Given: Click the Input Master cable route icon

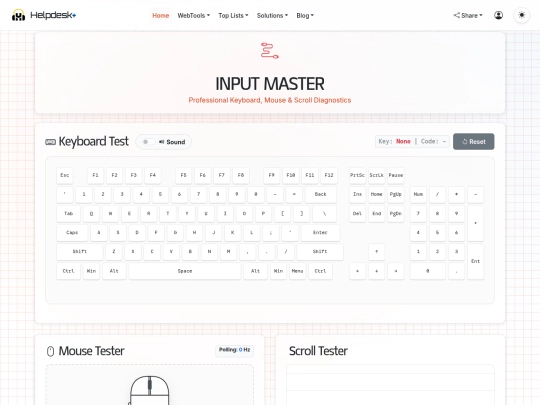Looking at the screenshot, I should click(x=270, y=51).
